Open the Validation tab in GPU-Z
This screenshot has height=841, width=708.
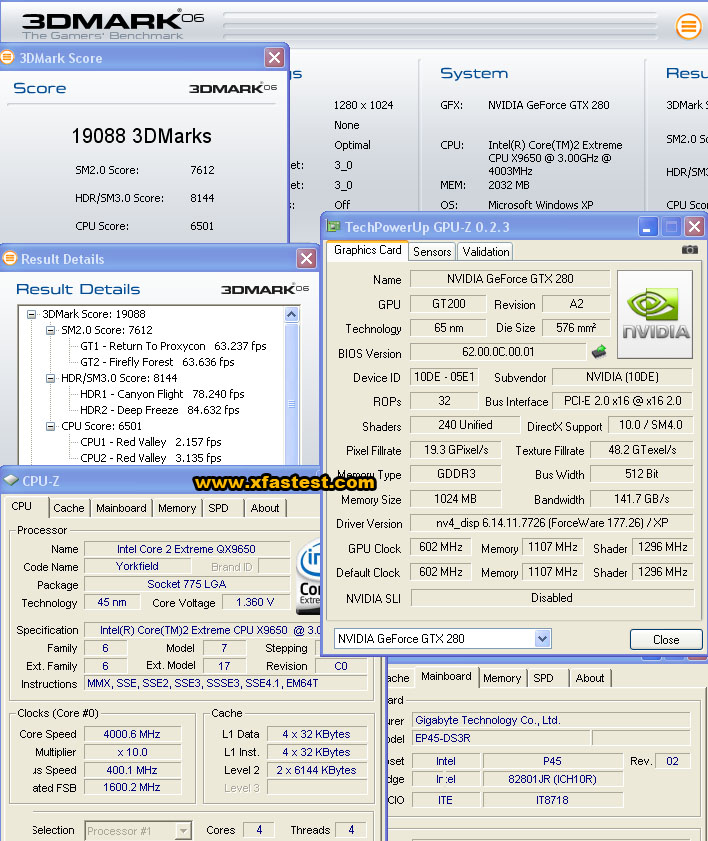click(x=486, y=252)
